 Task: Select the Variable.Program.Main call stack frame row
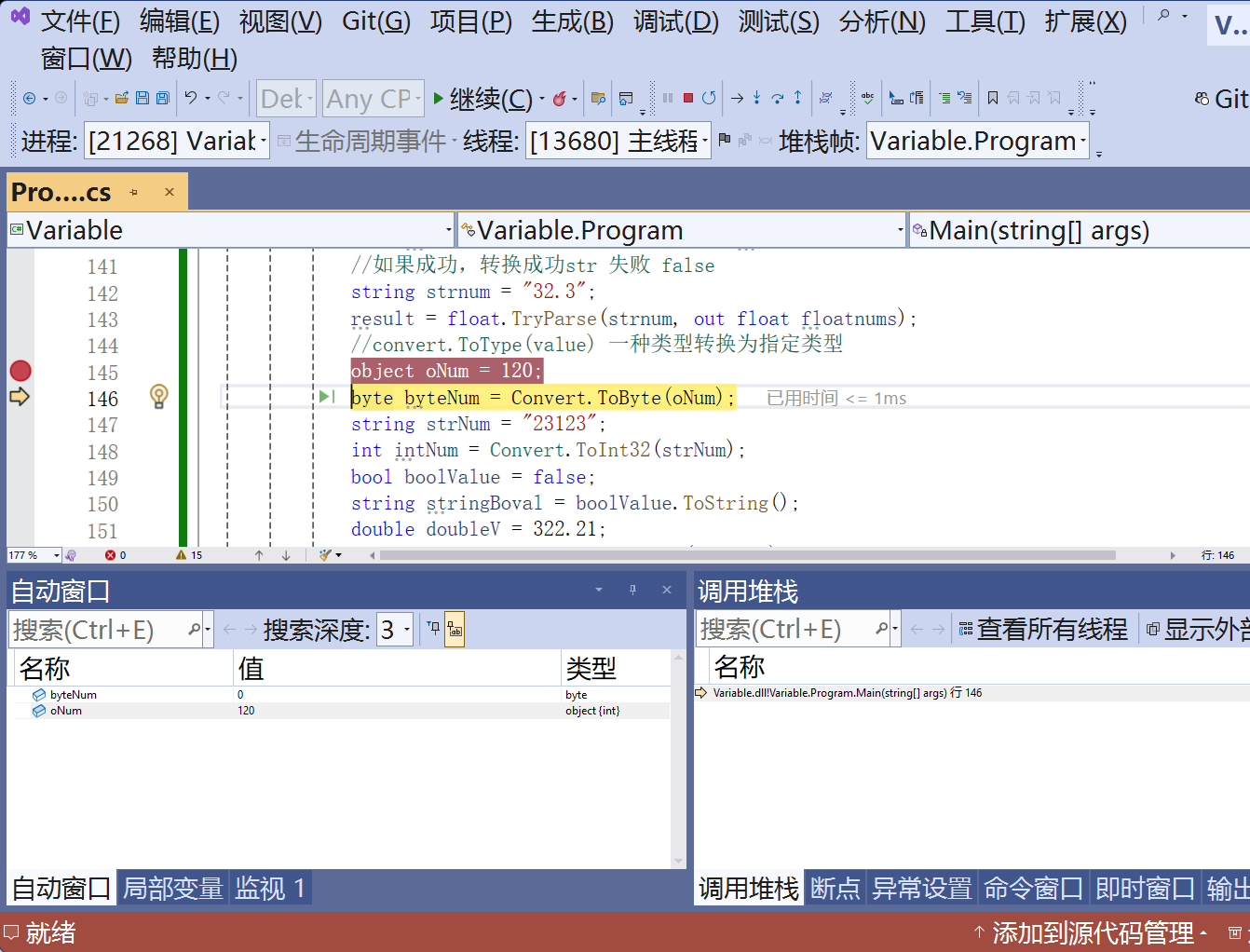(972, 693)
